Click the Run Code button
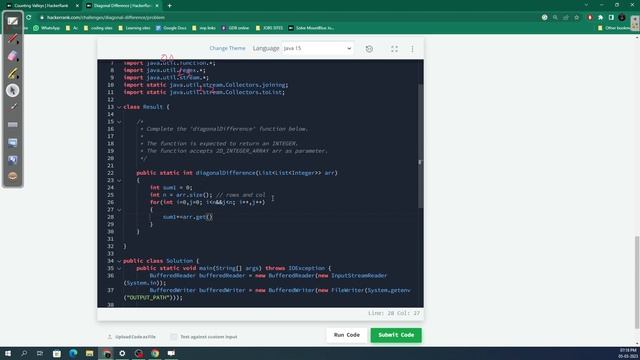Viewport: 640px width, 360px height. pyautogui.click(x=347, y=335)
